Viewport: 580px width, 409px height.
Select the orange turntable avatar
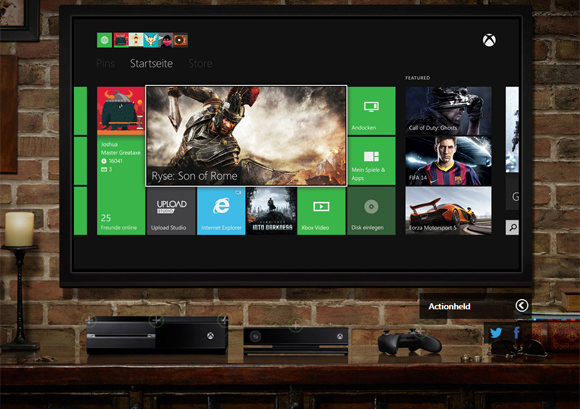[x=180, y=40]
